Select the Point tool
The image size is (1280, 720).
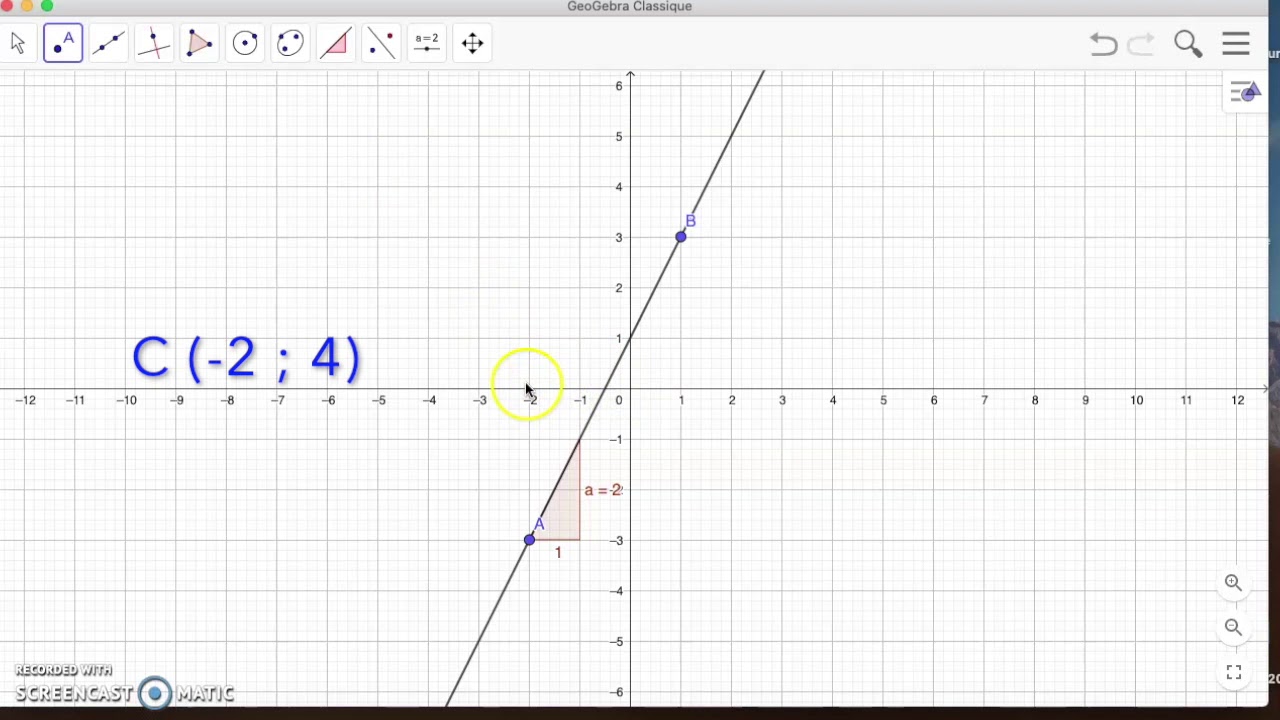pos(63,43)
